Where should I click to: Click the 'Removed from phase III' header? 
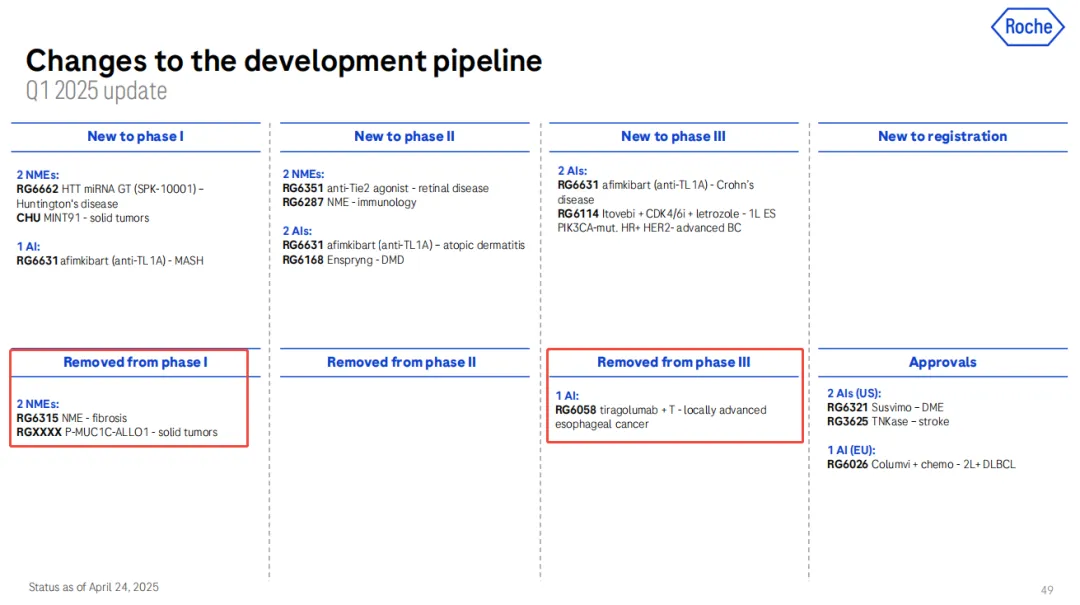674,362
